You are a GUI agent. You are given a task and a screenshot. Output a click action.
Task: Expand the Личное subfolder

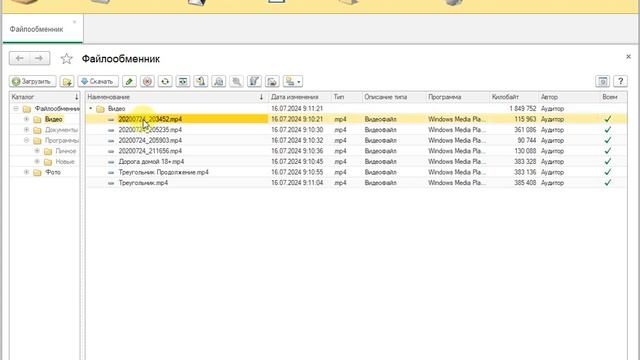37,151
